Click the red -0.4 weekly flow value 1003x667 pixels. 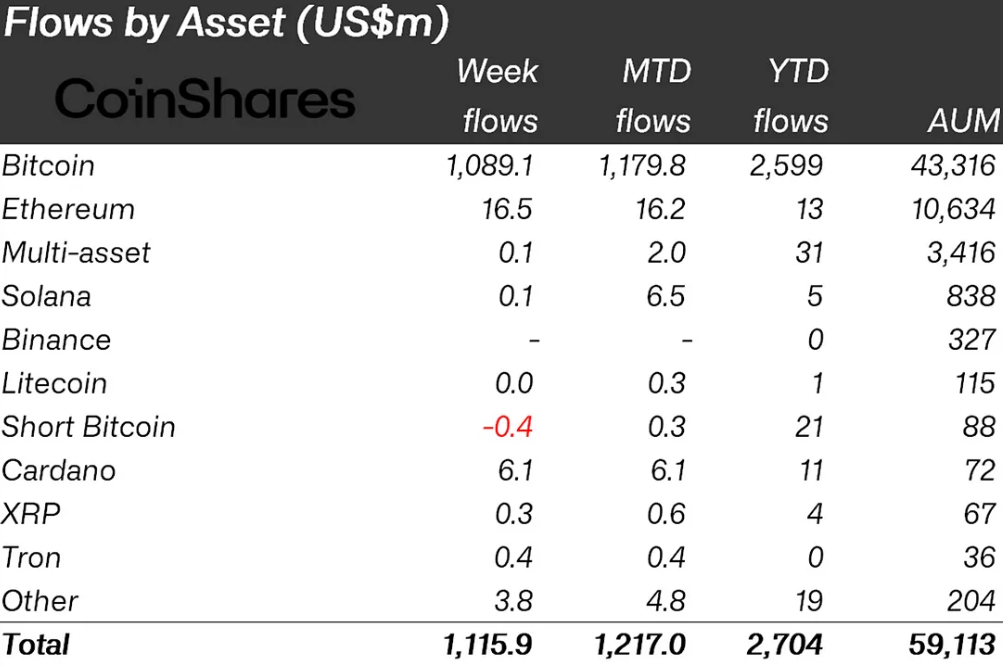[507, 427]
